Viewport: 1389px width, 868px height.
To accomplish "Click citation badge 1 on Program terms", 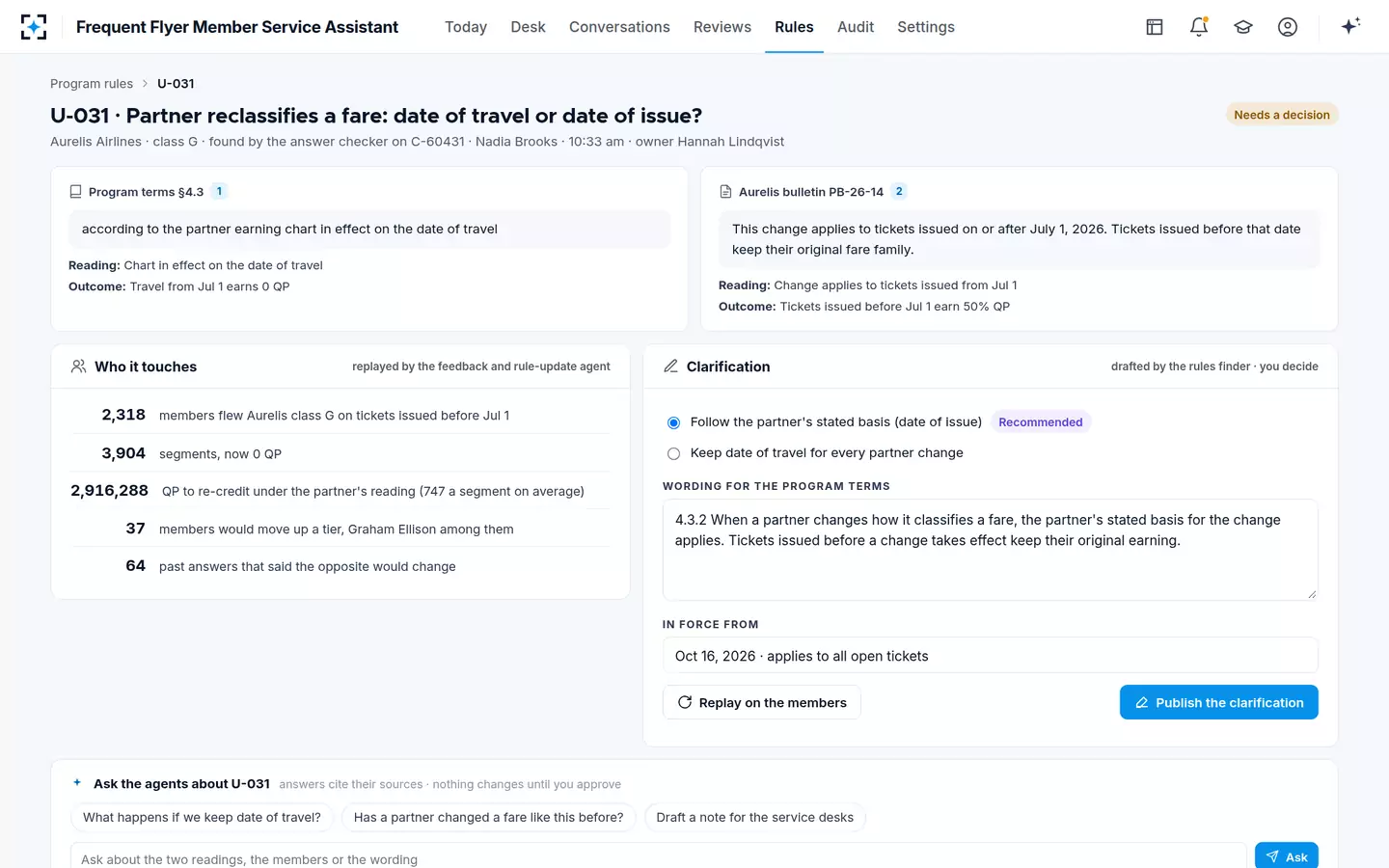I will click(x=219, y=191).
